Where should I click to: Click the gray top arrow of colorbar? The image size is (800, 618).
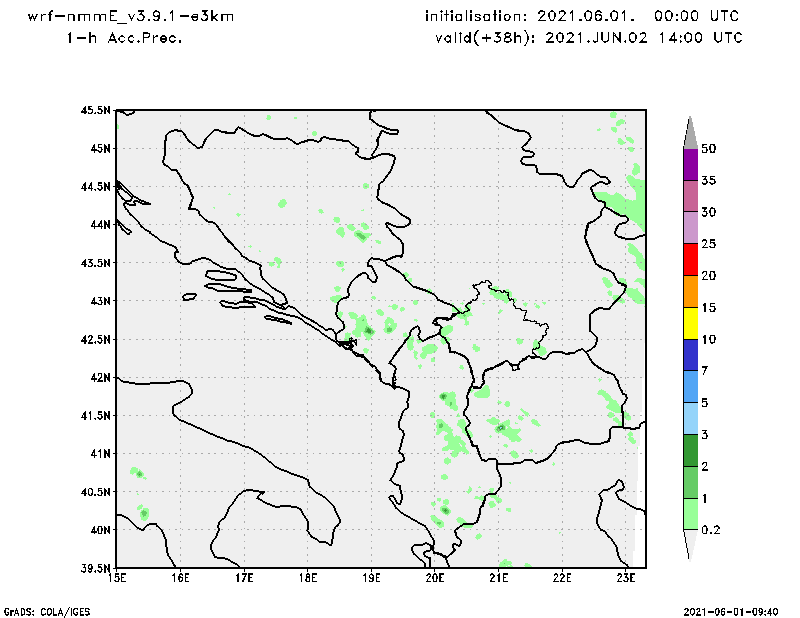690,133
